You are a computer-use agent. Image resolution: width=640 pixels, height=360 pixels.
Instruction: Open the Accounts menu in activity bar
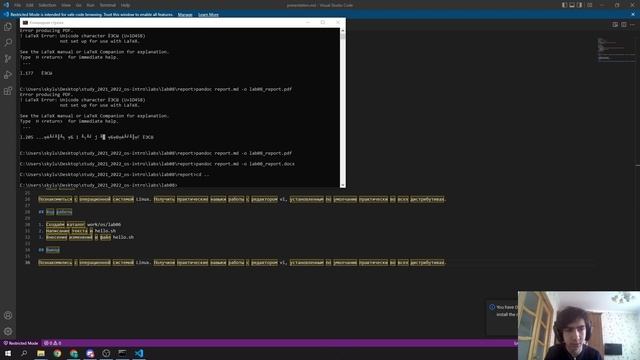[8, 315]
